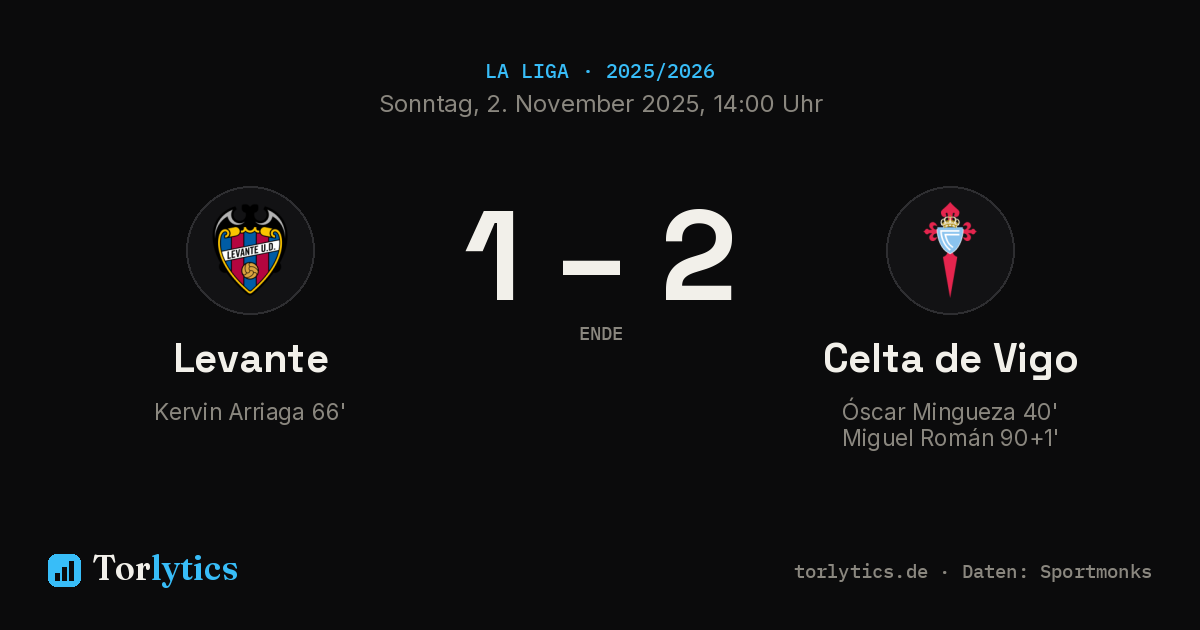The image size is (1200, 630).
Task: Click the dash between the scores
Action: [x=591, y=267]
